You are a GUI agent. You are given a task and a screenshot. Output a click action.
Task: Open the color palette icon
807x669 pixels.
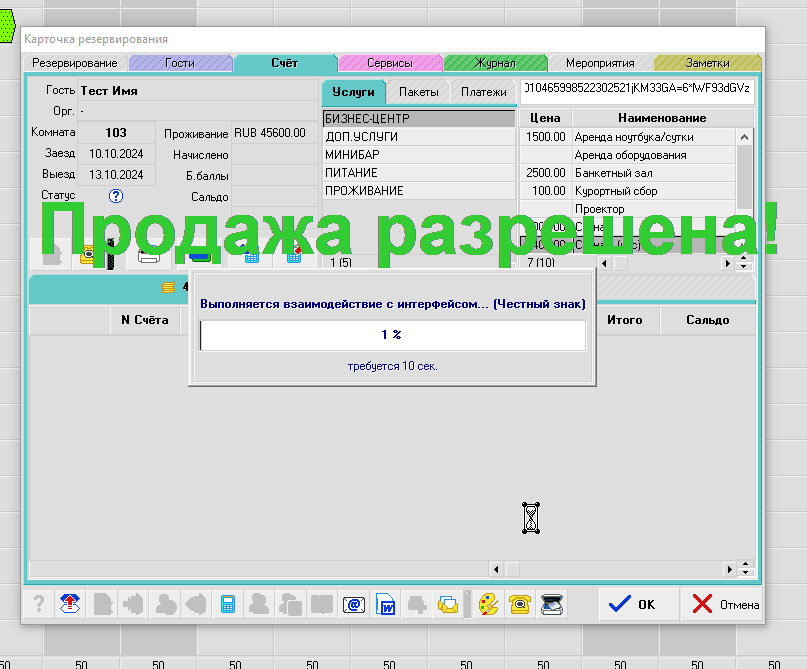(487, 604)
